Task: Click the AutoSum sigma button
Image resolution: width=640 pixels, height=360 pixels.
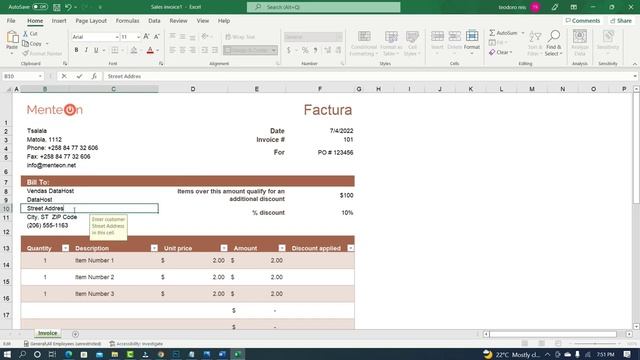Action: coord(503,33)
